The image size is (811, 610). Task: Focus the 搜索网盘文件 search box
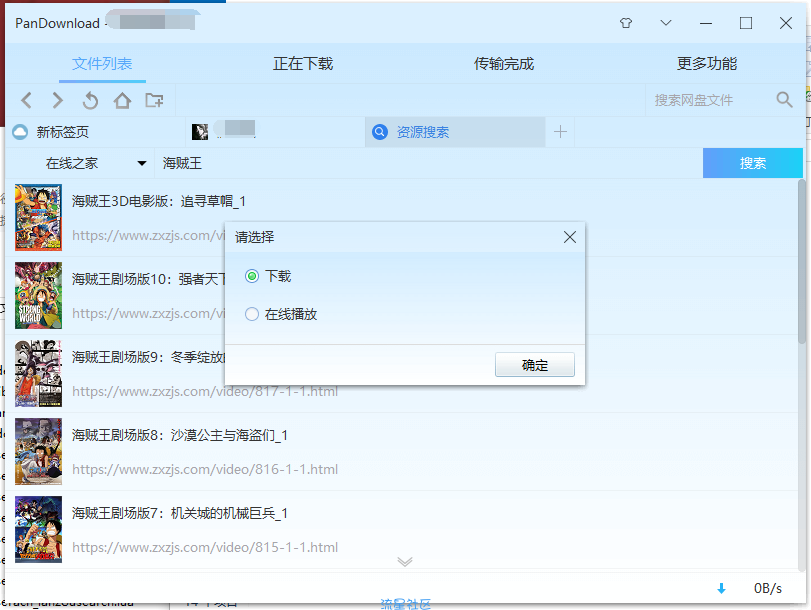click(710, 100)
